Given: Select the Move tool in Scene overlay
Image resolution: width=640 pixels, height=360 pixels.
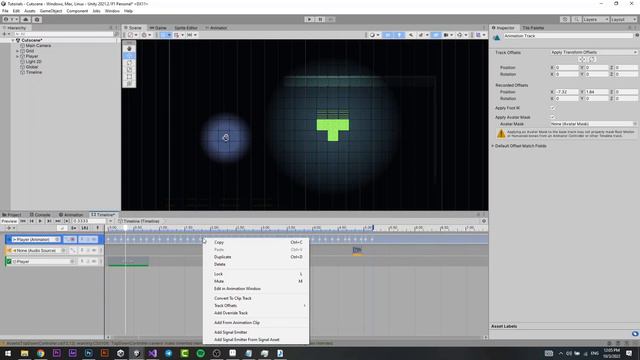Looking at the screenshot, I should point(129,56).
